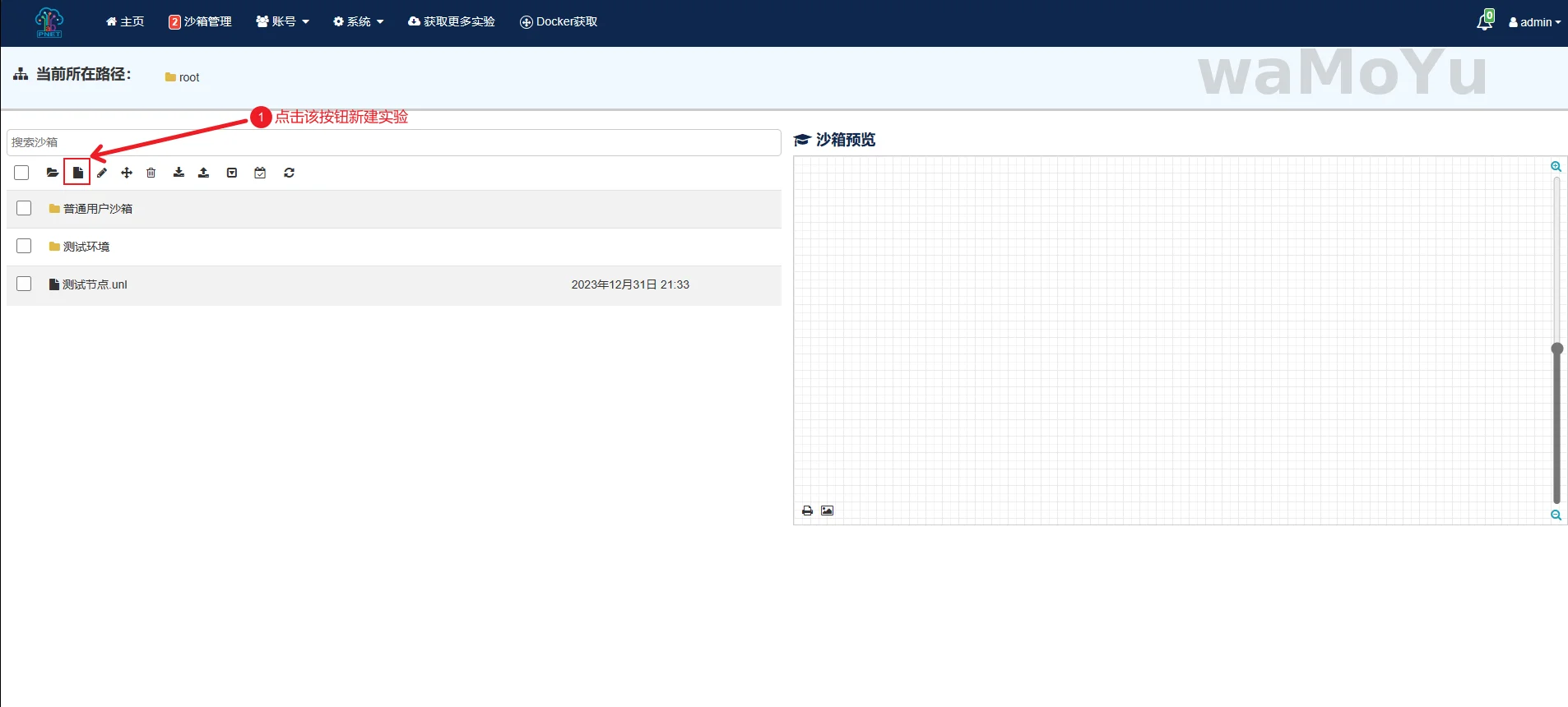Click the trash delete icon
Screen dimensions: 1568x707
click(151, 173)
